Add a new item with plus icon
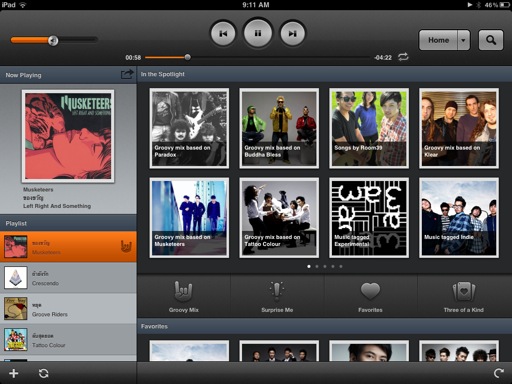Image resolution: width=512 pixels, height=384 pixels. pyautogui.click(x=14, y=373)
